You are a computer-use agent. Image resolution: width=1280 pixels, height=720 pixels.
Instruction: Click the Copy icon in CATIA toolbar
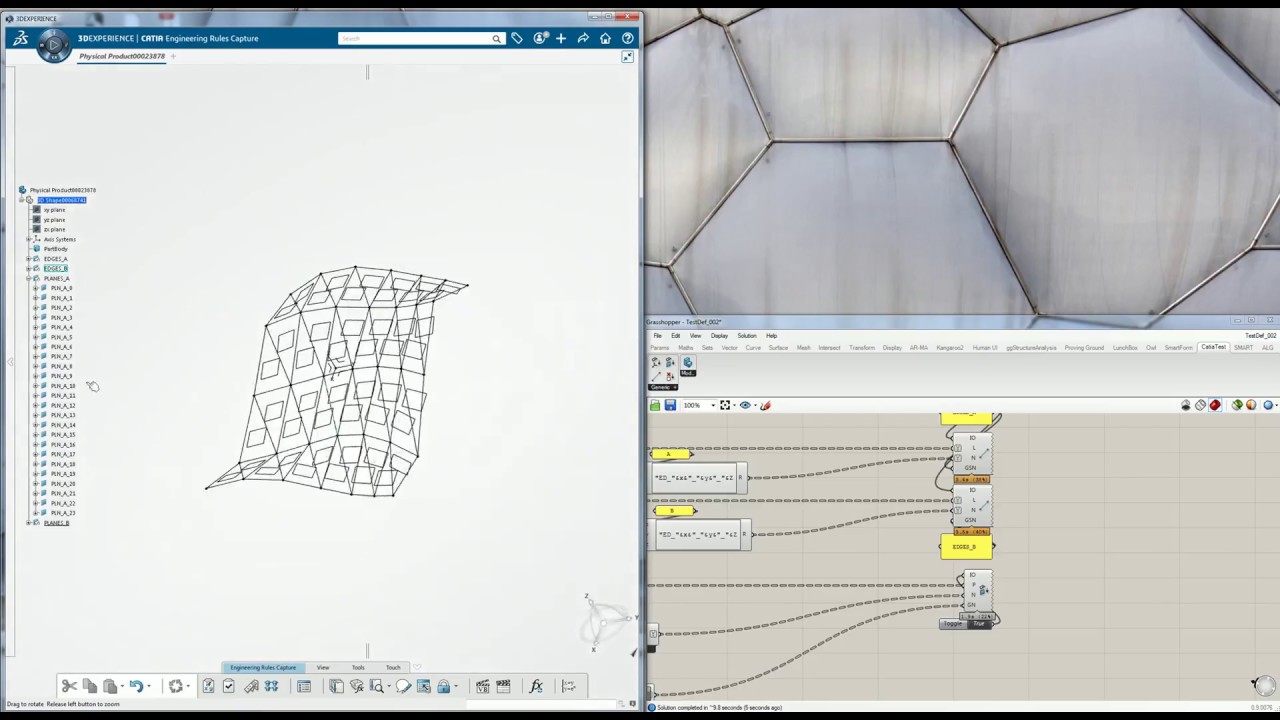89,686
